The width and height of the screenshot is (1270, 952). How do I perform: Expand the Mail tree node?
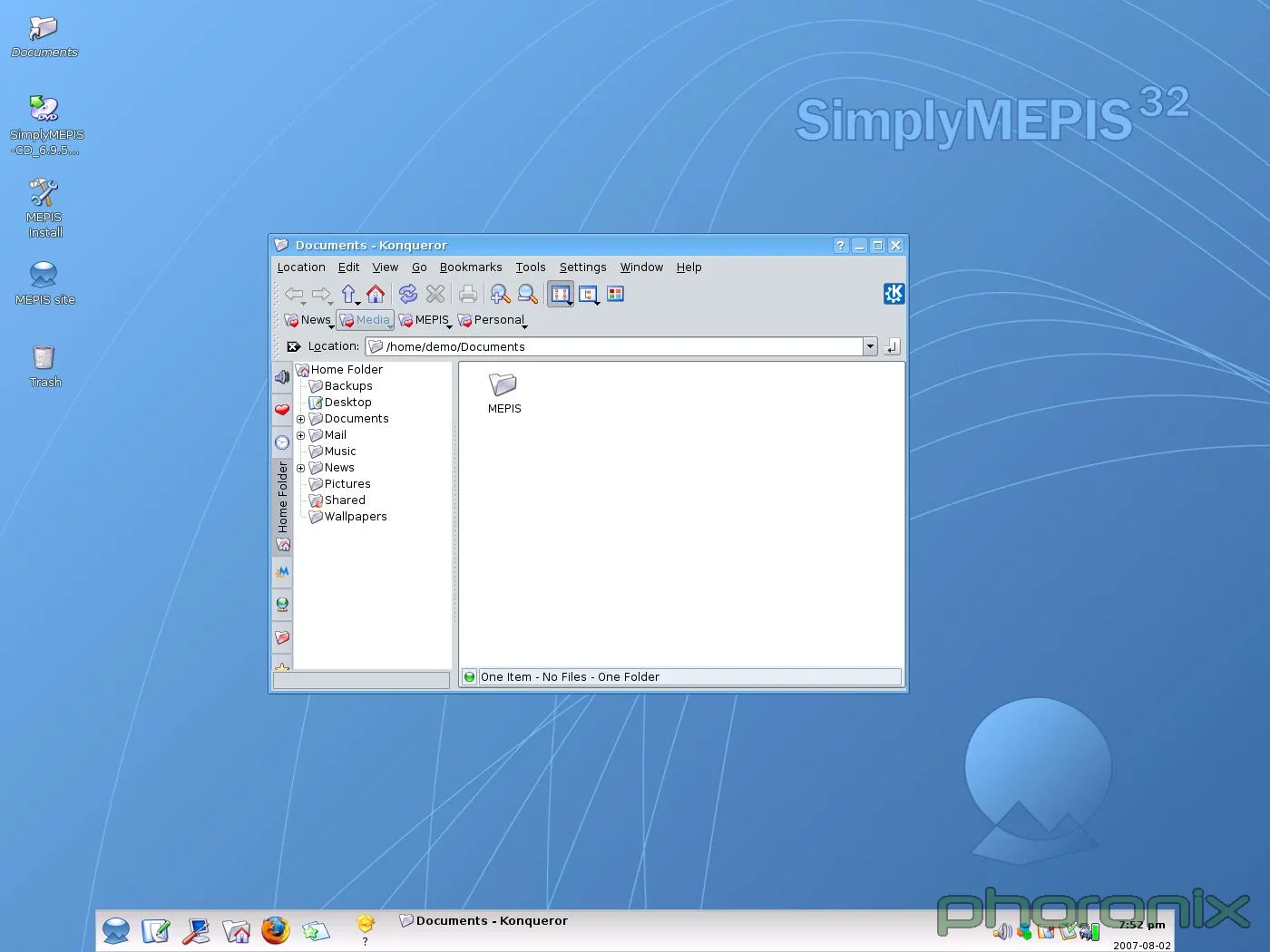[x=300, y=435]
